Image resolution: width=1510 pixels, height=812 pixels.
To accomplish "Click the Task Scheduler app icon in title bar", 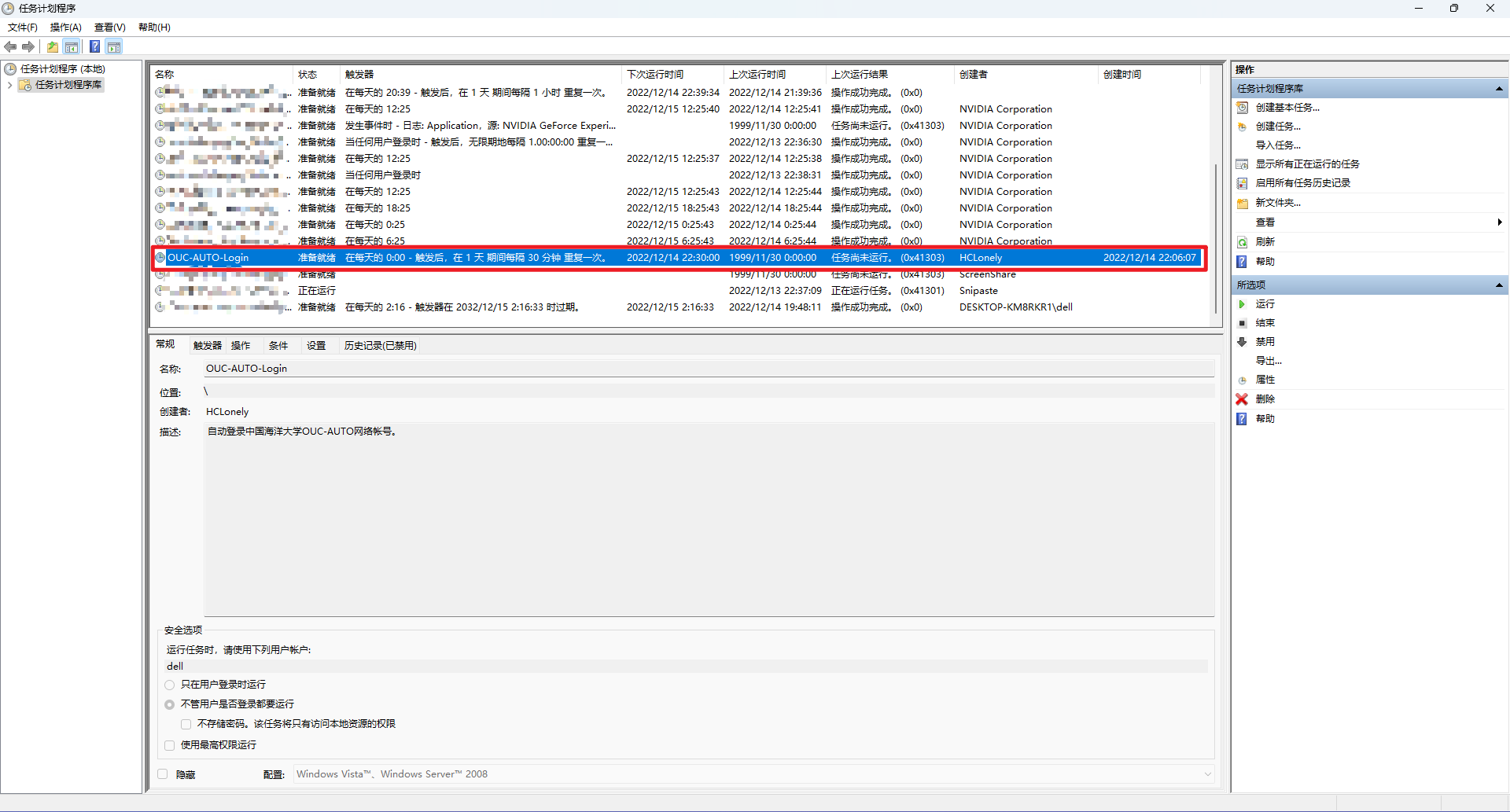I will (8, 8).
